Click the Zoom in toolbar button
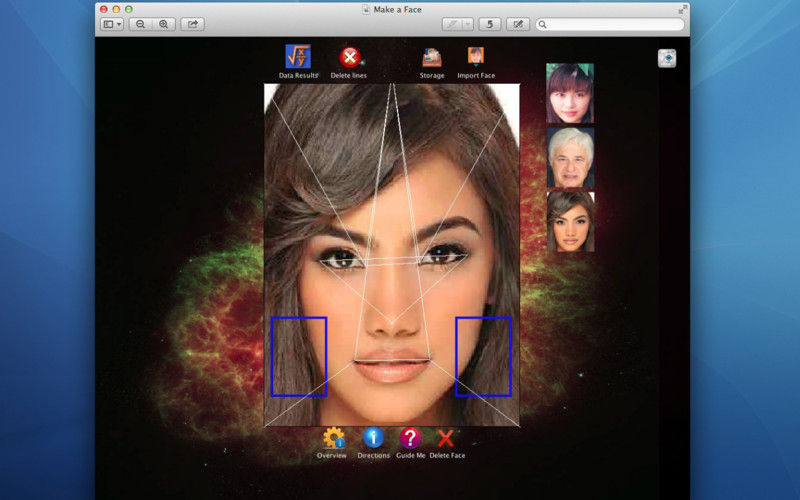800x500 pixels. coord(164,24)
